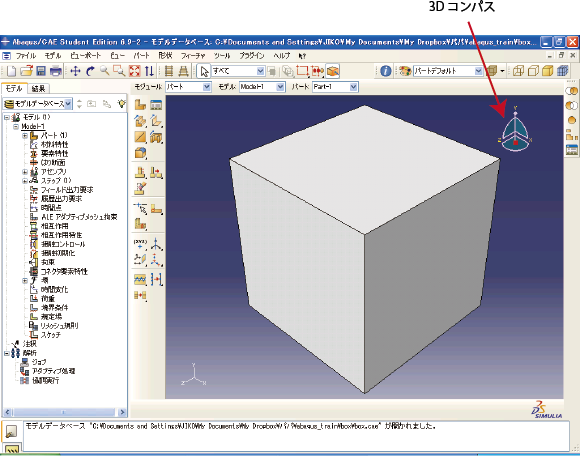Select the フィールド出力要求 tree item
Viewport: 580px width, 456px height.
pos(67,190)
